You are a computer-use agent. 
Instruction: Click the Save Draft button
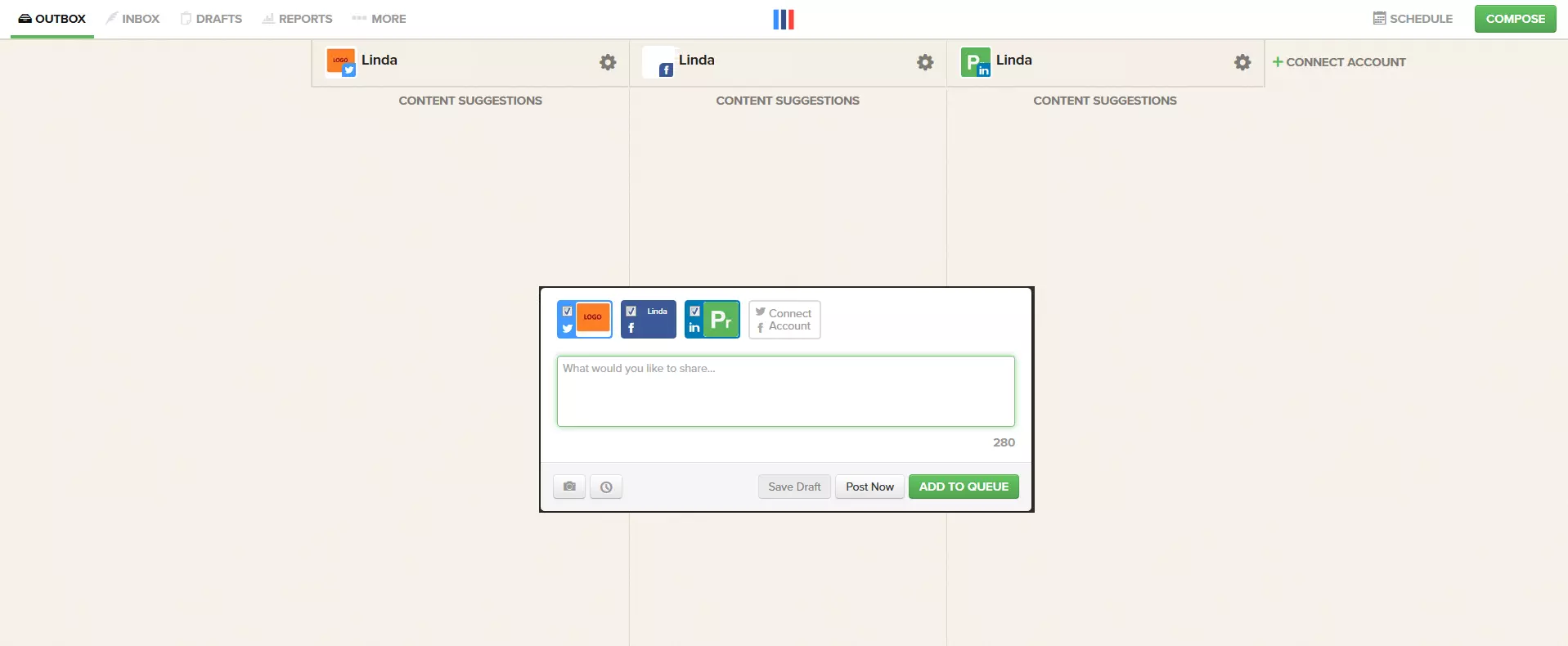tap(794, 487)
